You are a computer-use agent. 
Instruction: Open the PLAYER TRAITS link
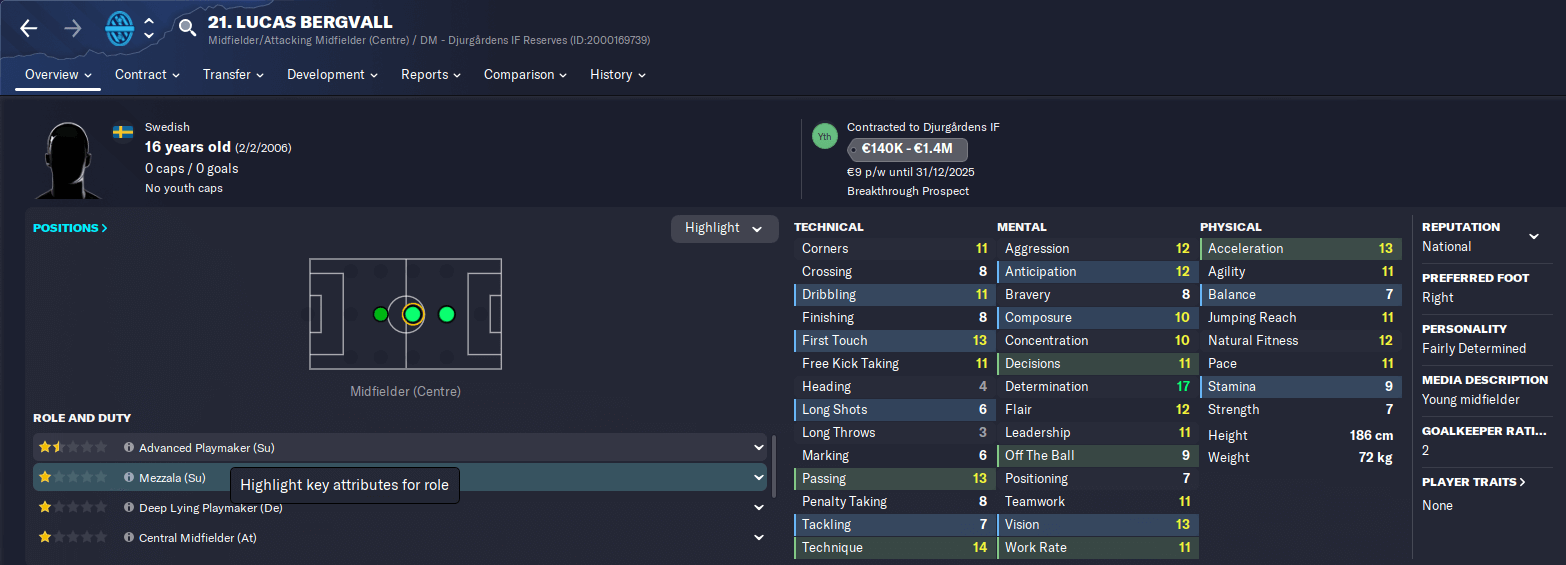[1474, 482]
